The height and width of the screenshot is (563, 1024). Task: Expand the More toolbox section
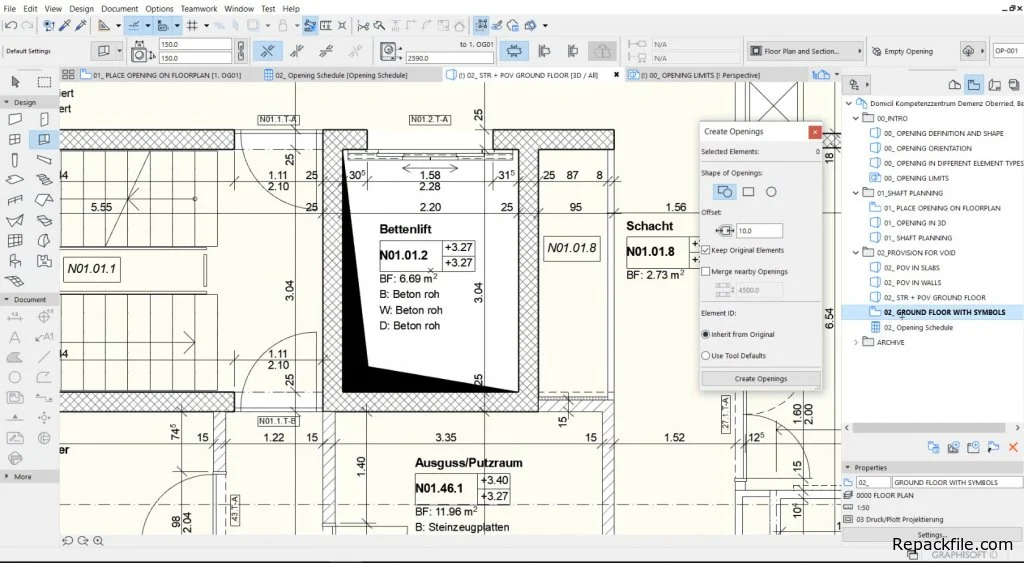[x=7, y=477]
